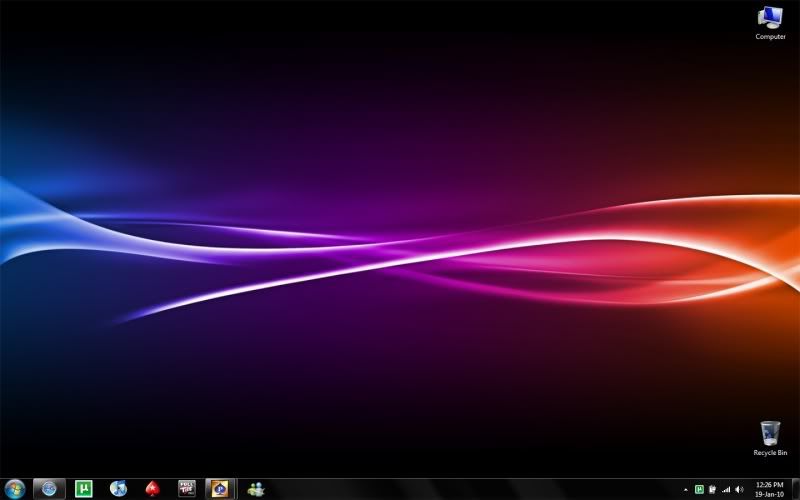The height and width of the screenshot is (500, 800).
Task: Launch iTunes from the taskbar
Action: [x=118, y=489]
